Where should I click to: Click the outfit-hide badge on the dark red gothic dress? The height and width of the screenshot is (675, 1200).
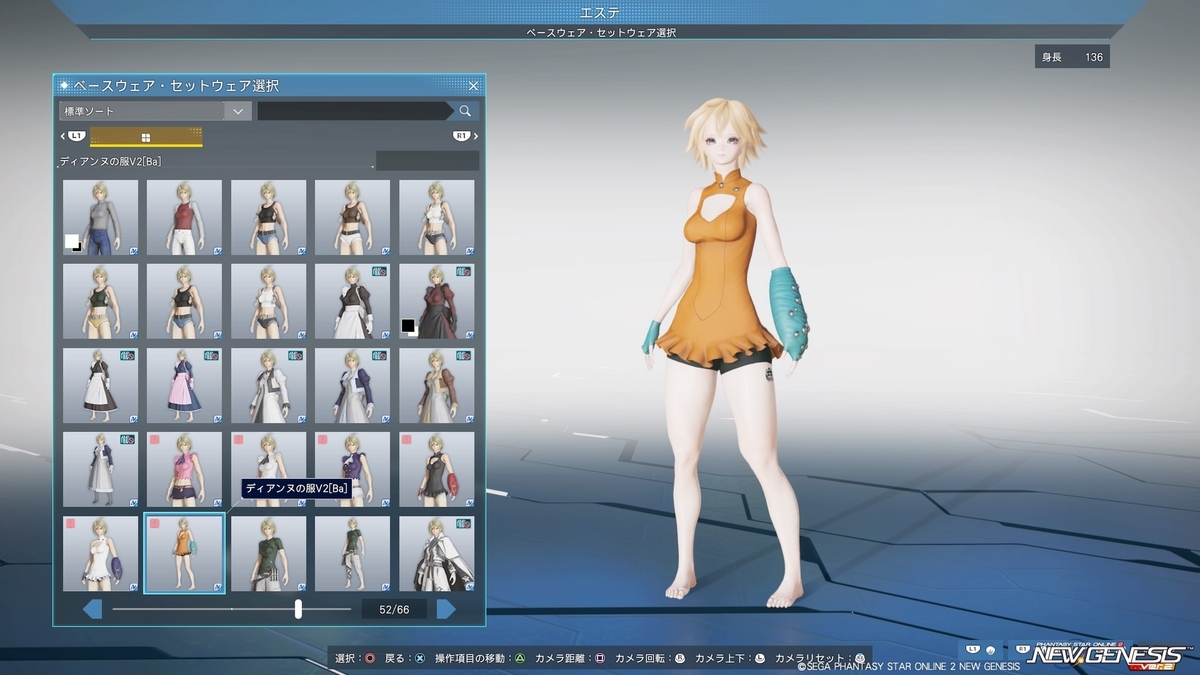pos(464,271)
